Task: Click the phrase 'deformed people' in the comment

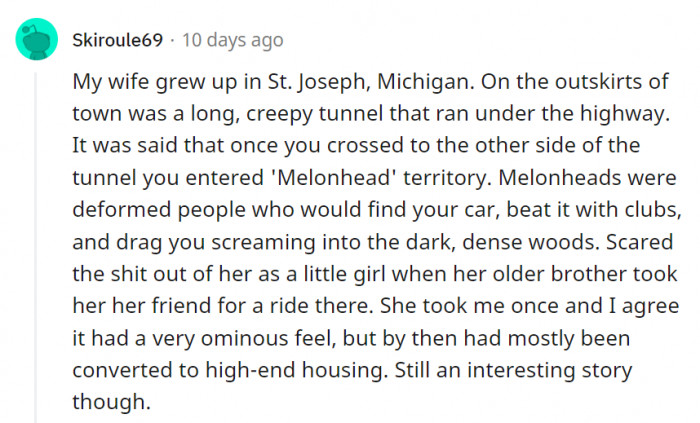Action: (159, 210)
